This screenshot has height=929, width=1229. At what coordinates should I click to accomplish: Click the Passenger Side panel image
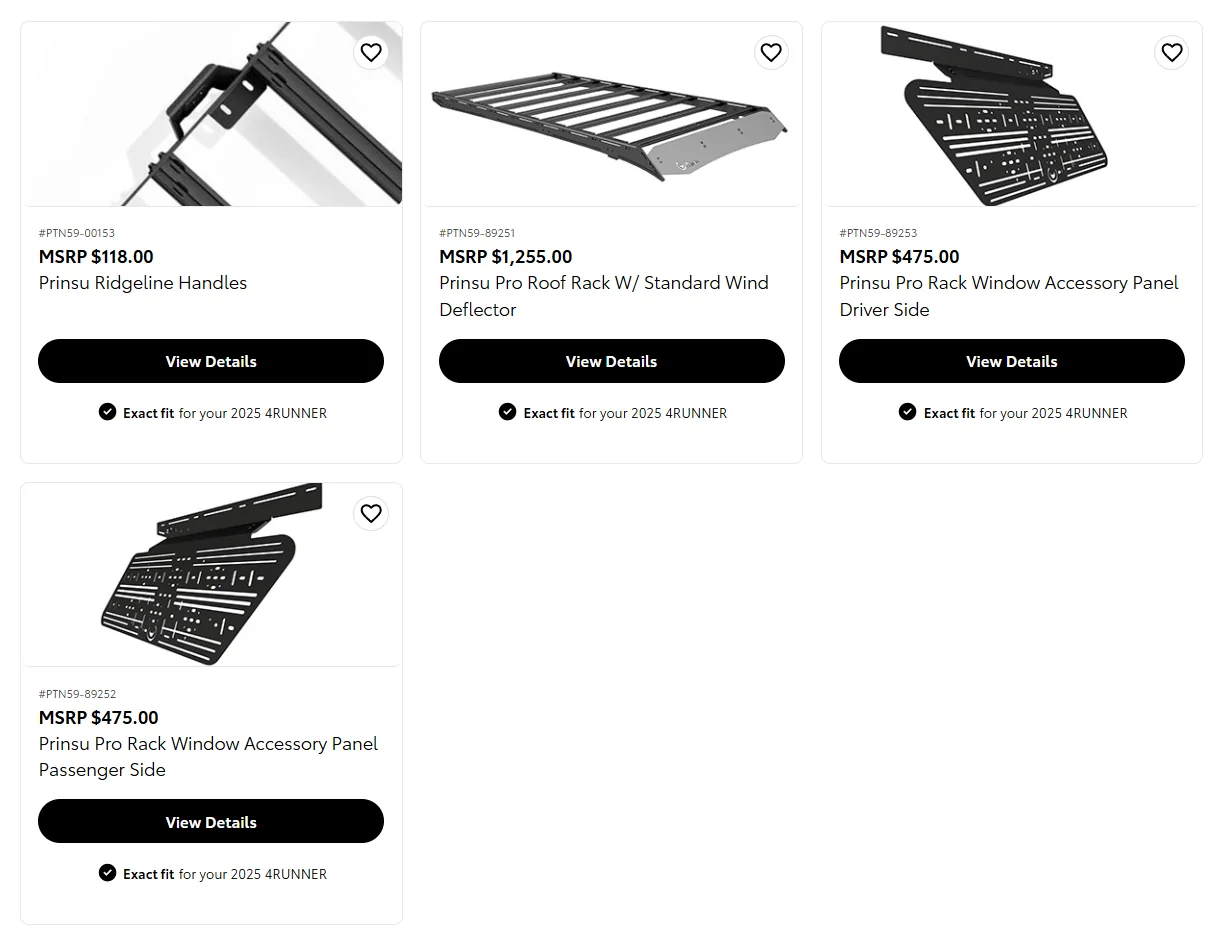pyautogui.click(x=211, y=574)
